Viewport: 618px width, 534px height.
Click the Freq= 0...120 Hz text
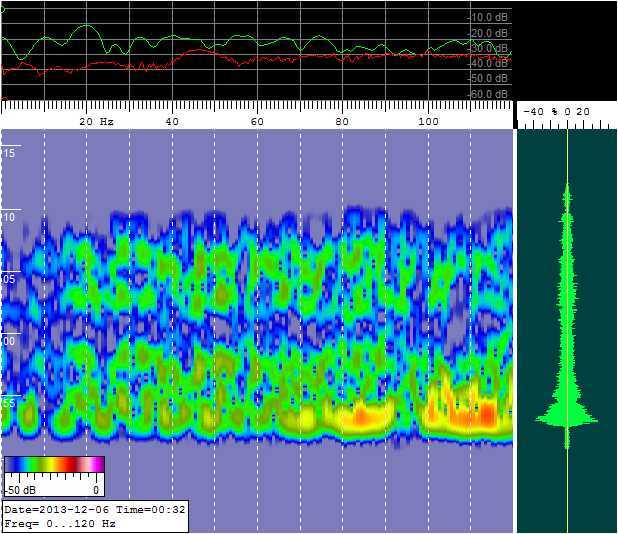coord(60,523)
